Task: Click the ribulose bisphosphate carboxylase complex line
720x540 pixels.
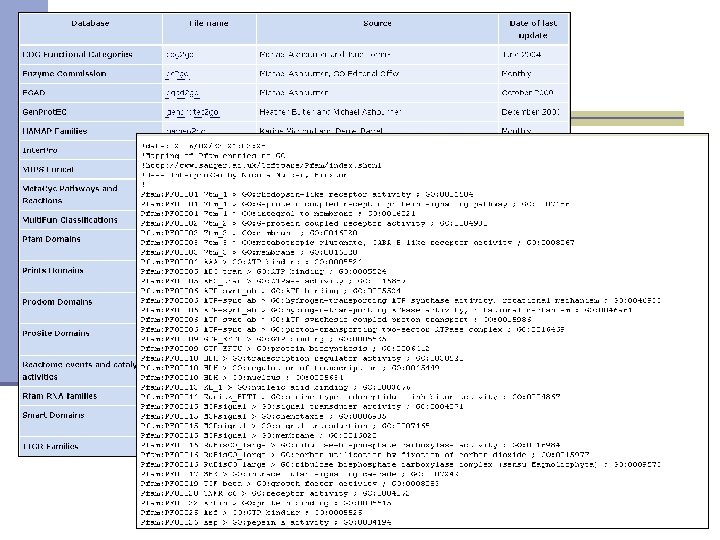Action: (x=400, y=465)
